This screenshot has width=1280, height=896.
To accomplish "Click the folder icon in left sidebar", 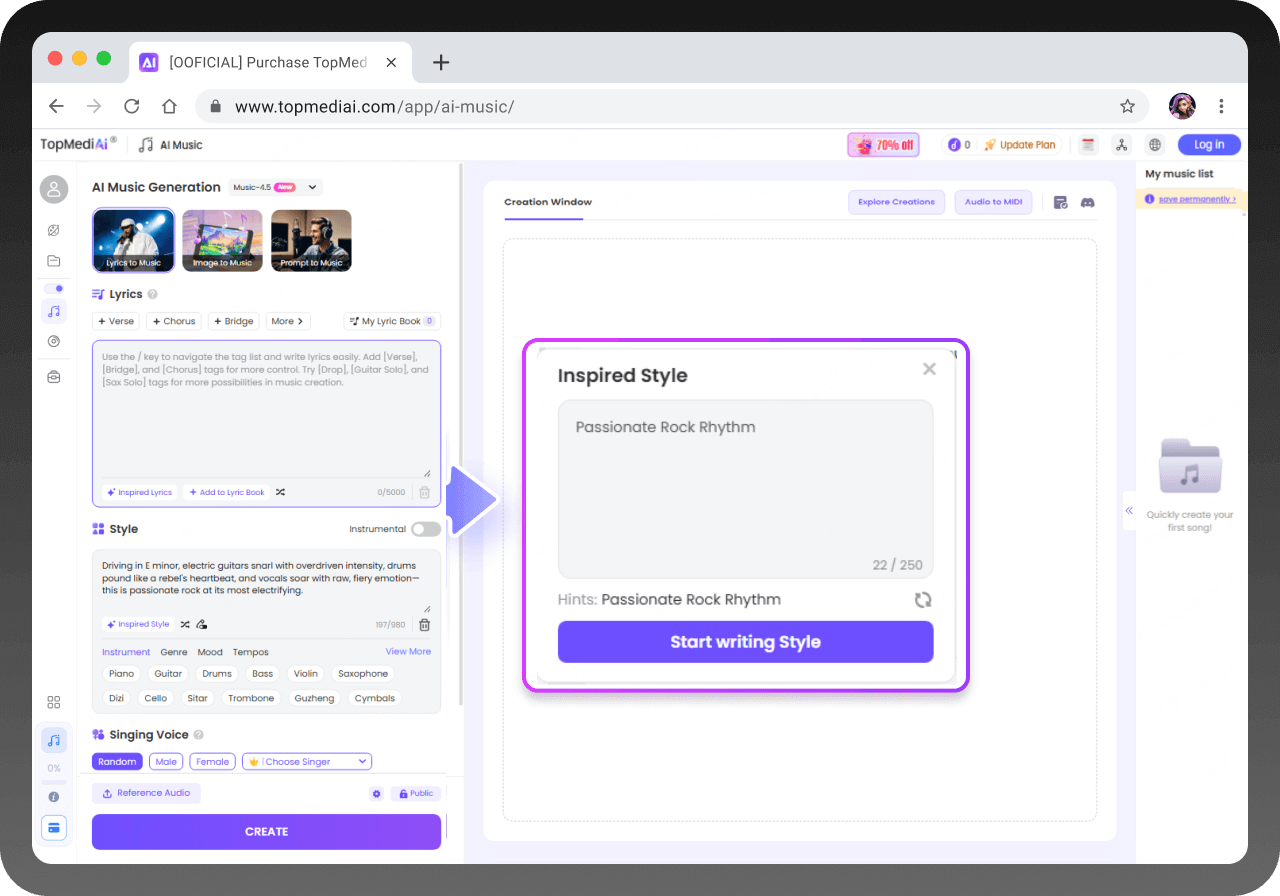I will pos(54,261).
